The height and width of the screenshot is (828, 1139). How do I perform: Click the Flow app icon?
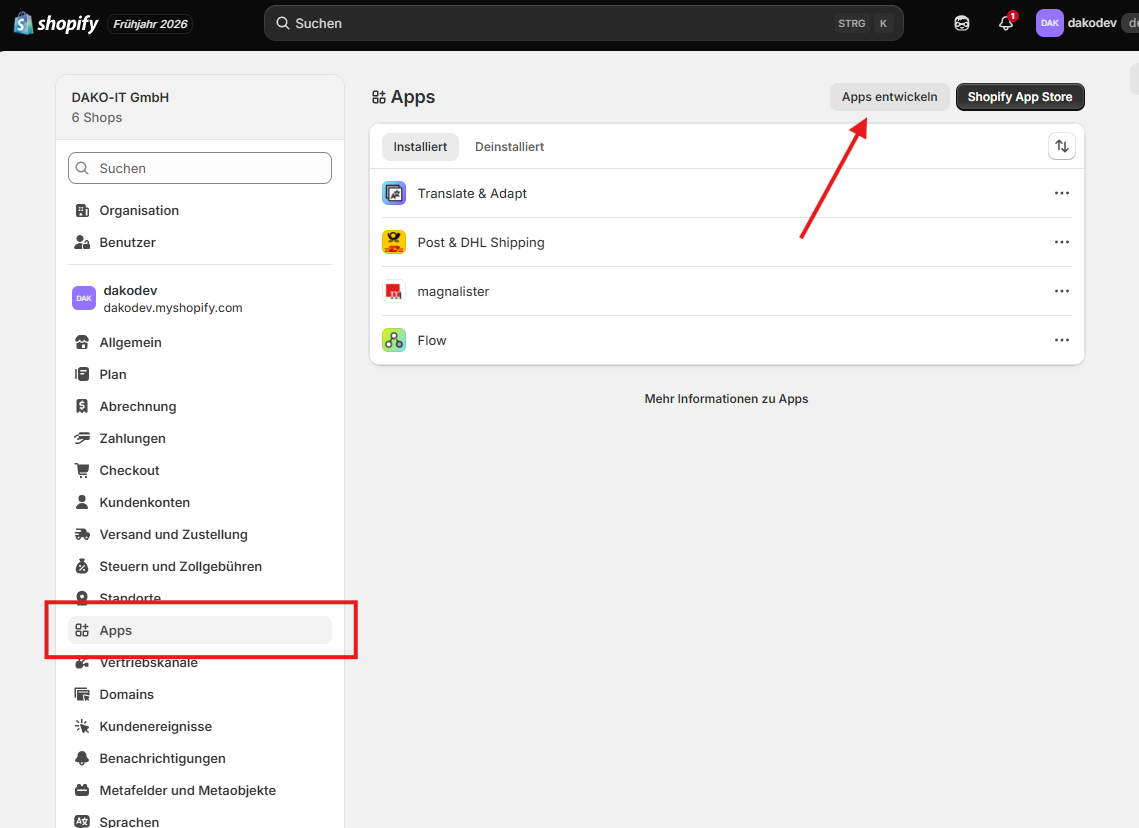click(x=394, y=340)
